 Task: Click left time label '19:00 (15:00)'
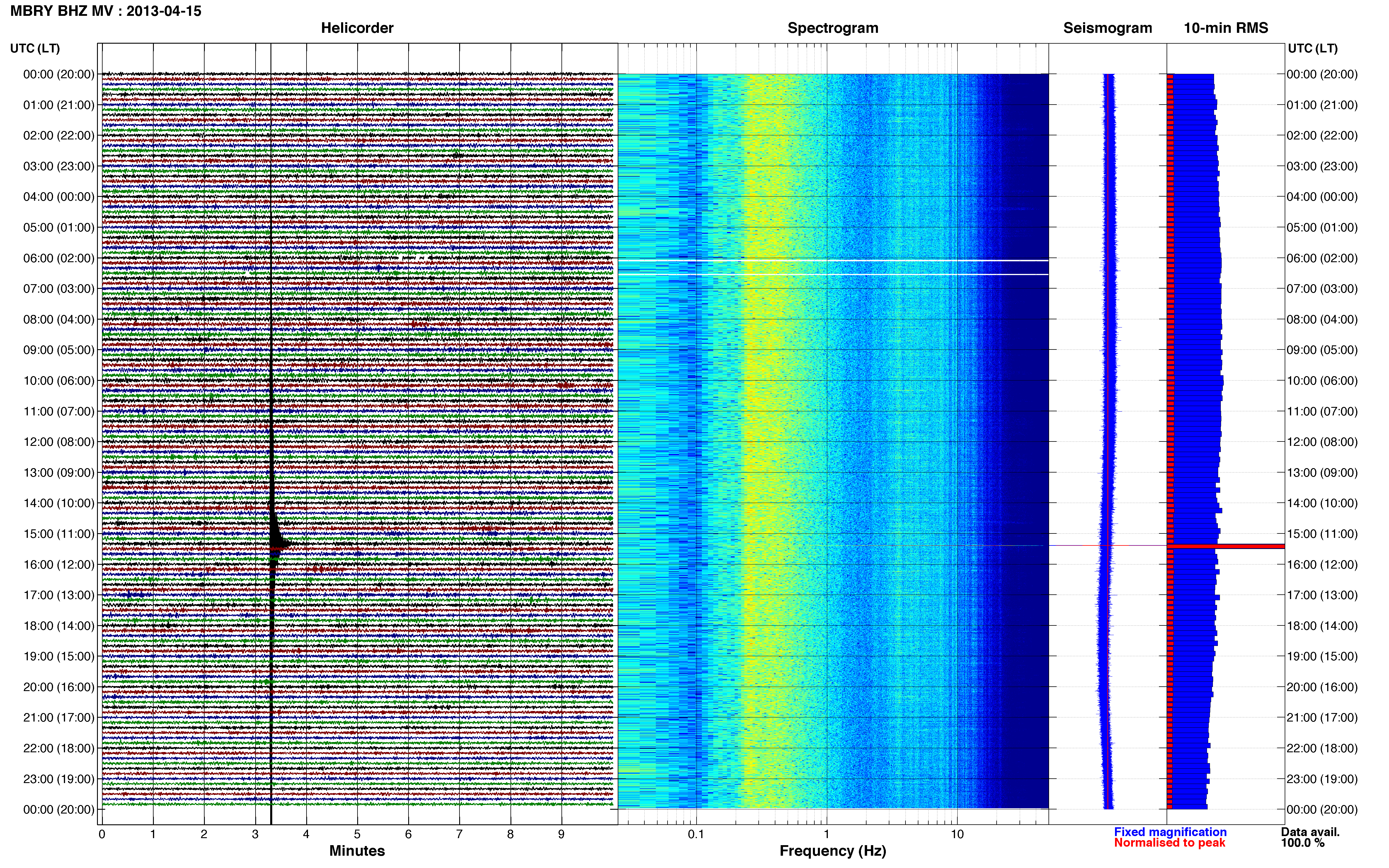(59, 656)
